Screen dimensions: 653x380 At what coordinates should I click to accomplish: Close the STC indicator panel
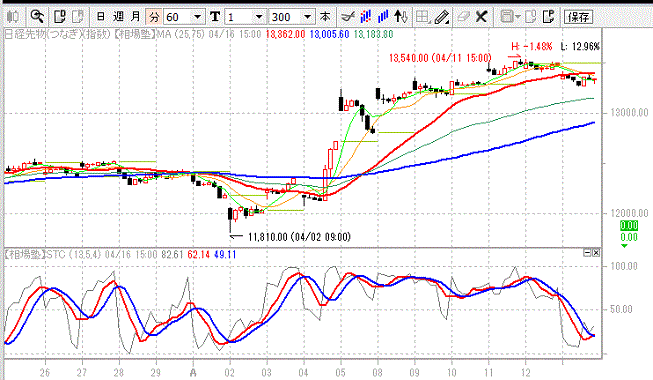[x=596, y=253]
